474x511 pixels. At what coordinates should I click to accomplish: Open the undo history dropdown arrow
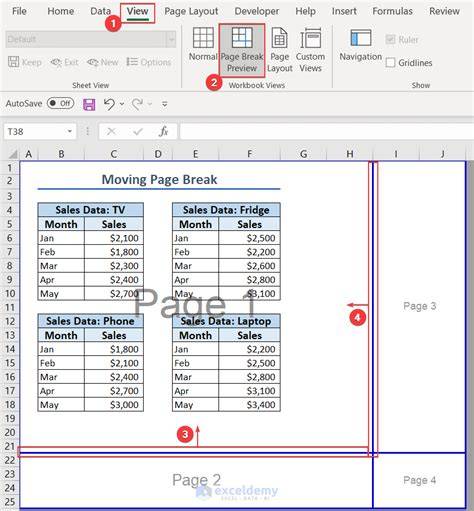pos(122,104)
